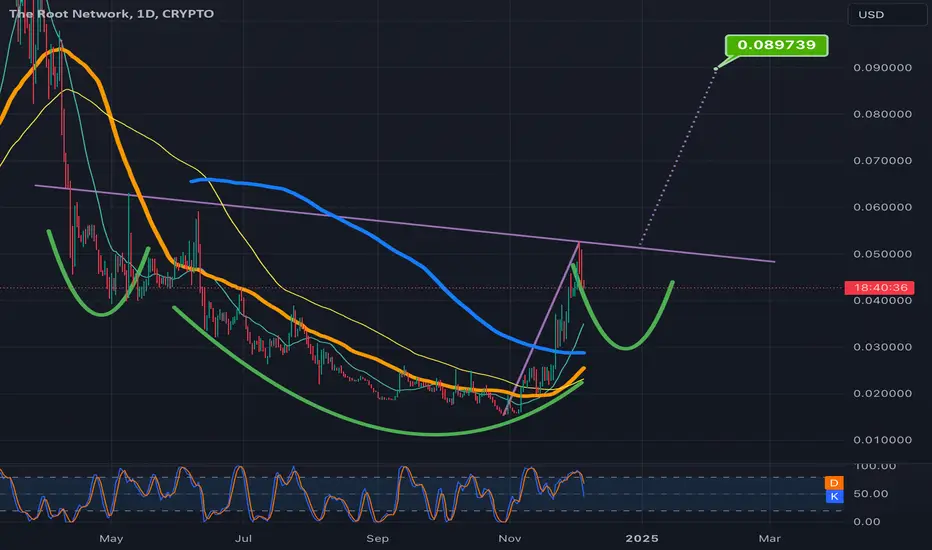
Task: Click the 2025 date axis label
Action: [642, 539]
